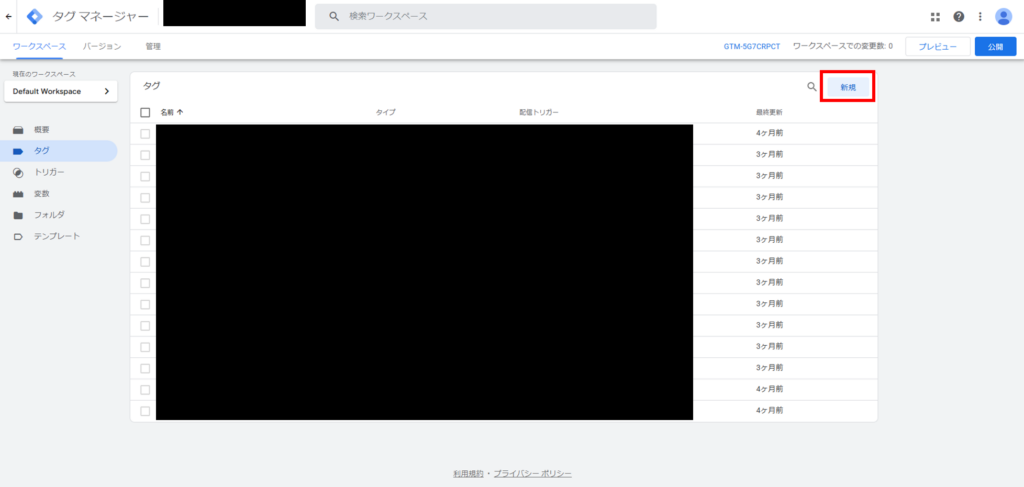Open the Google apps grid

[x=935, y=17]
